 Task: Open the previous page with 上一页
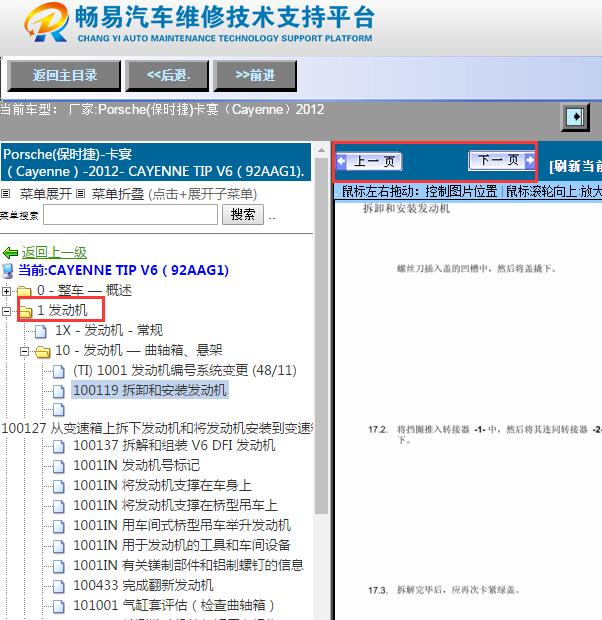click(x=369, y=161)
